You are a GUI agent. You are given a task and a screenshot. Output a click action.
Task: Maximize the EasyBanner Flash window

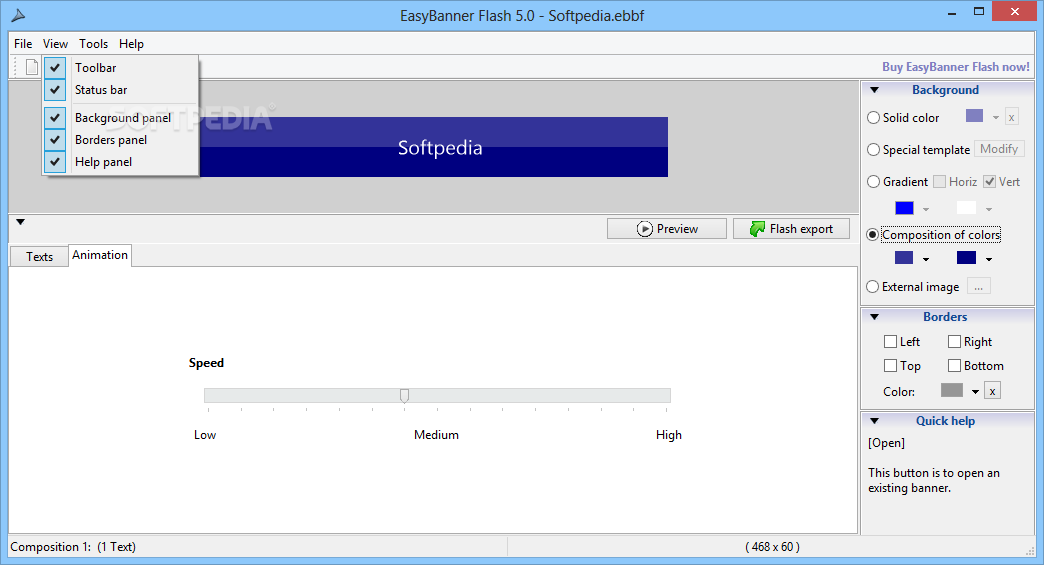979,11
